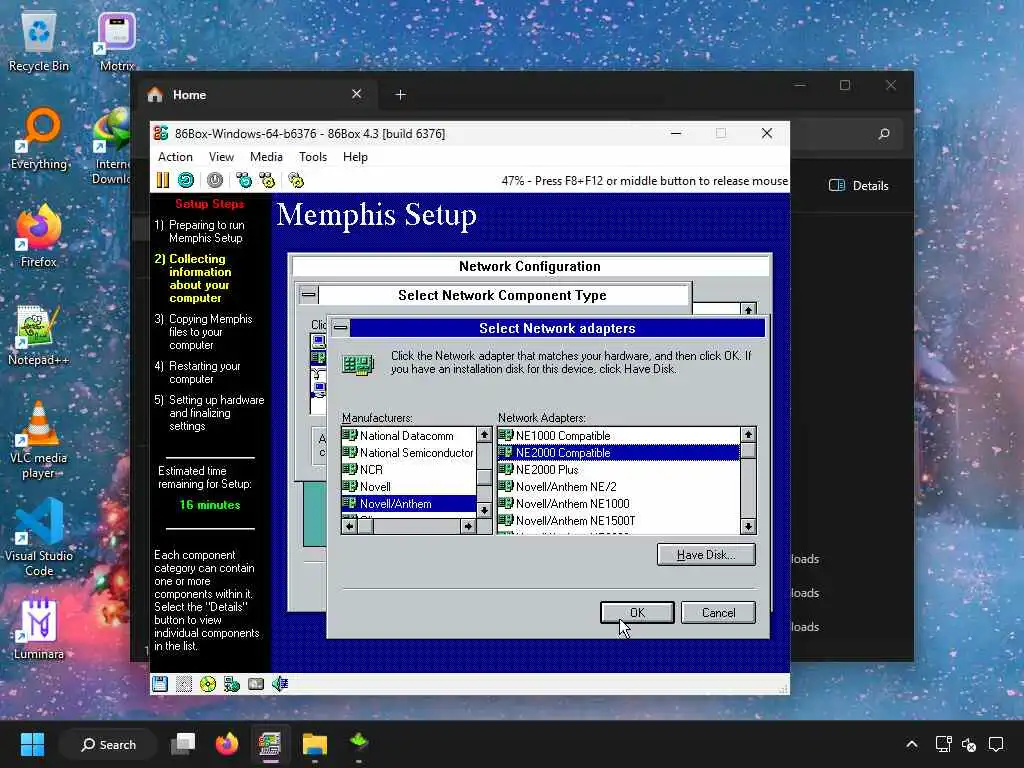Image resolution: width=1024 pixels, height=768 pixels.
Task: Click the Manufacturers list left arrow
Action: tap(349, 526)
